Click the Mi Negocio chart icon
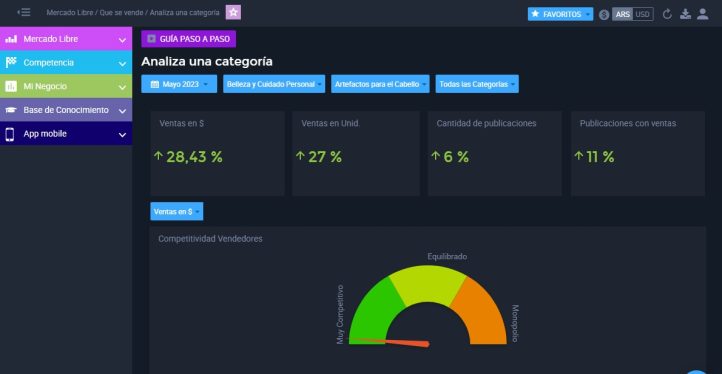The width and height of the screenshot is (722, 374). 11,86
